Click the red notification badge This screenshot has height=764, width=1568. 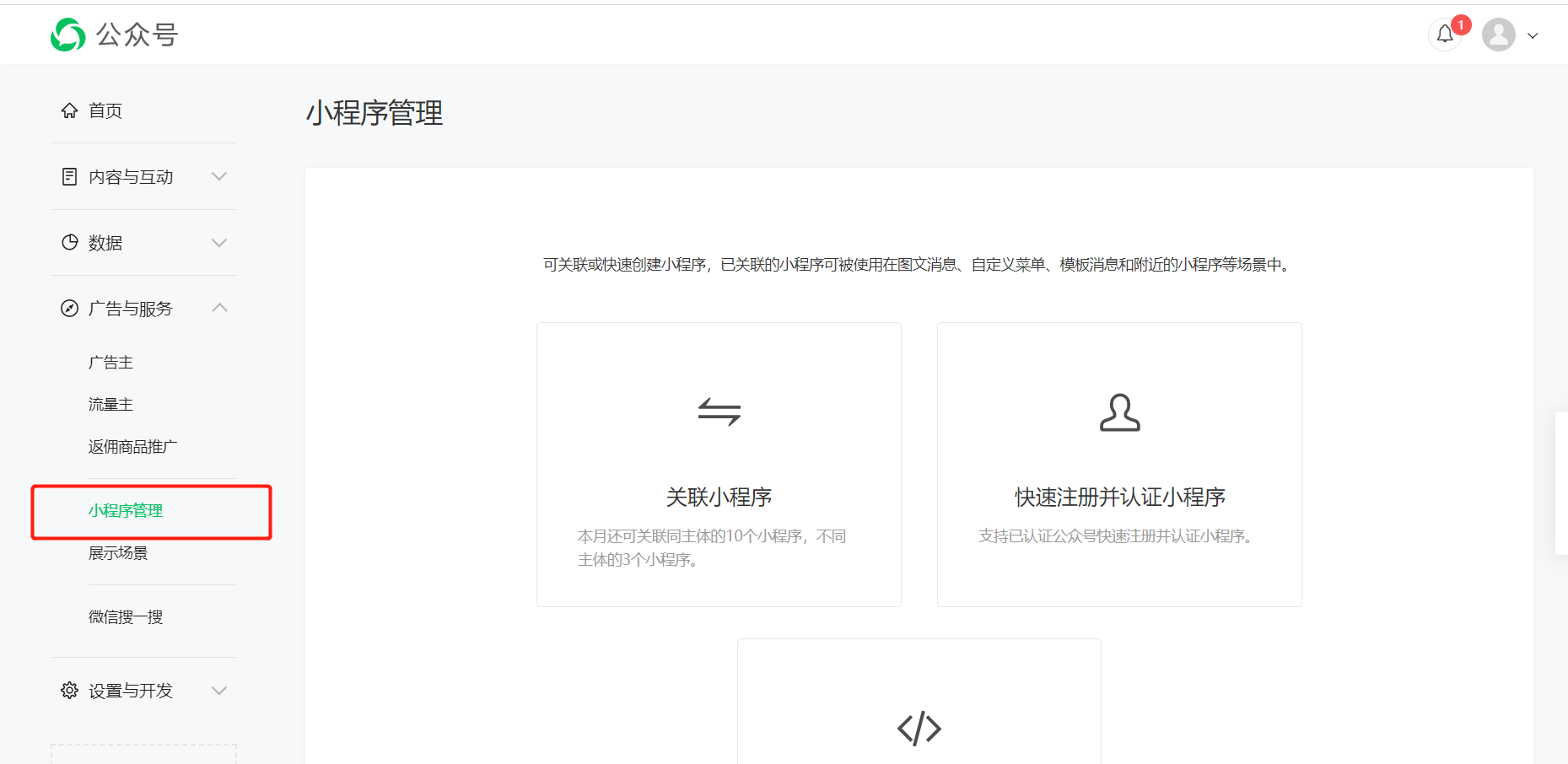[1462, 25]
